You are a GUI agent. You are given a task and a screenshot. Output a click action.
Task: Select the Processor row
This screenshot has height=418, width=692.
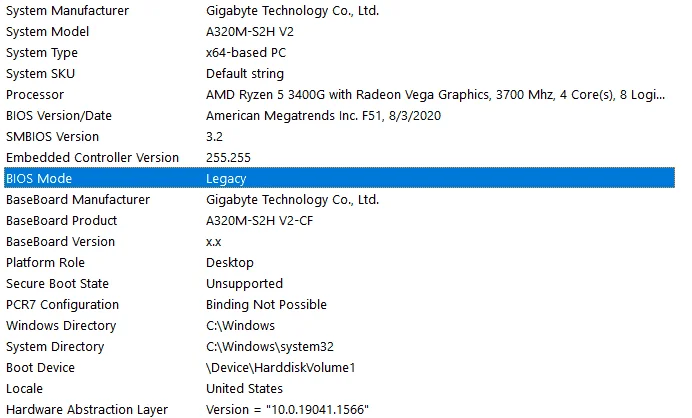pyautogui.click(x=339, y=94)
